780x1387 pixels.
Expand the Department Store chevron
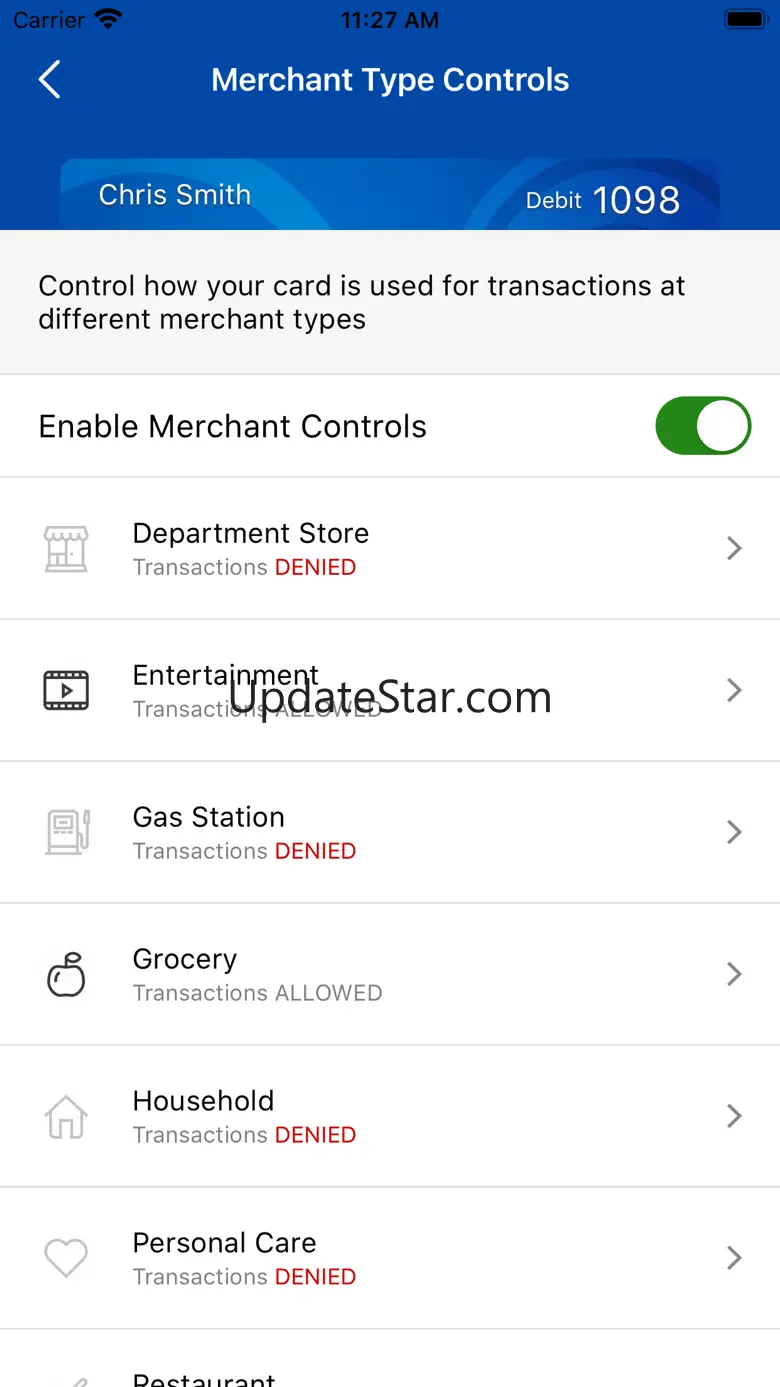[734, 548]
